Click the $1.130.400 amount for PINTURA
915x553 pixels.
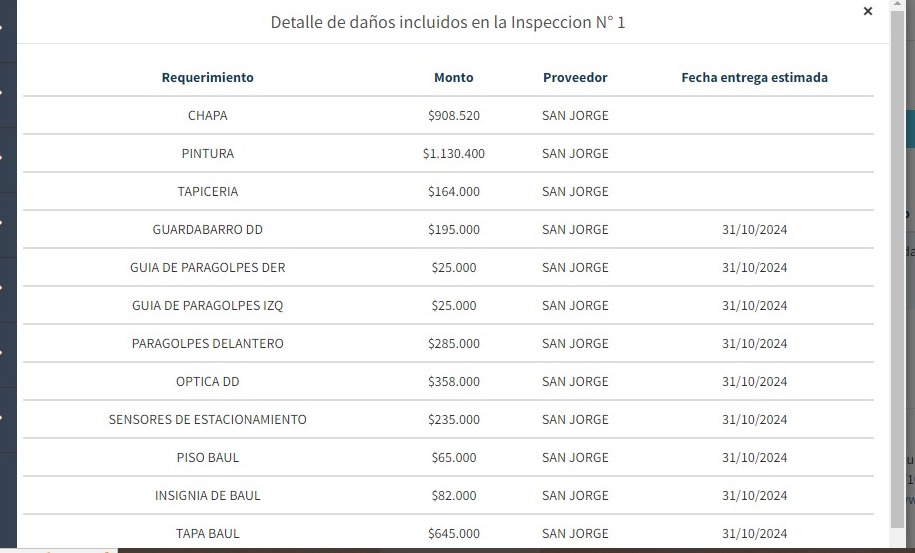pos(454,153)
